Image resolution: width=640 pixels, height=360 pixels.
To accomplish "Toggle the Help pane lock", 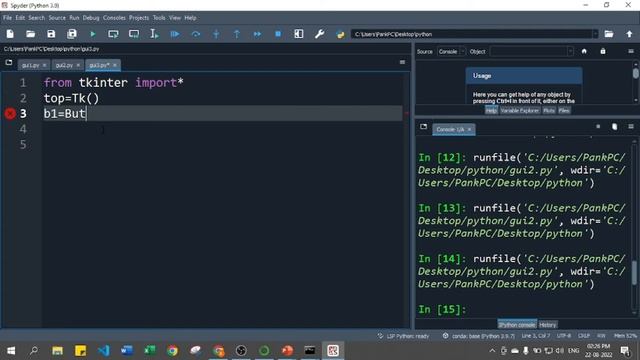I will tap(603, 51).
